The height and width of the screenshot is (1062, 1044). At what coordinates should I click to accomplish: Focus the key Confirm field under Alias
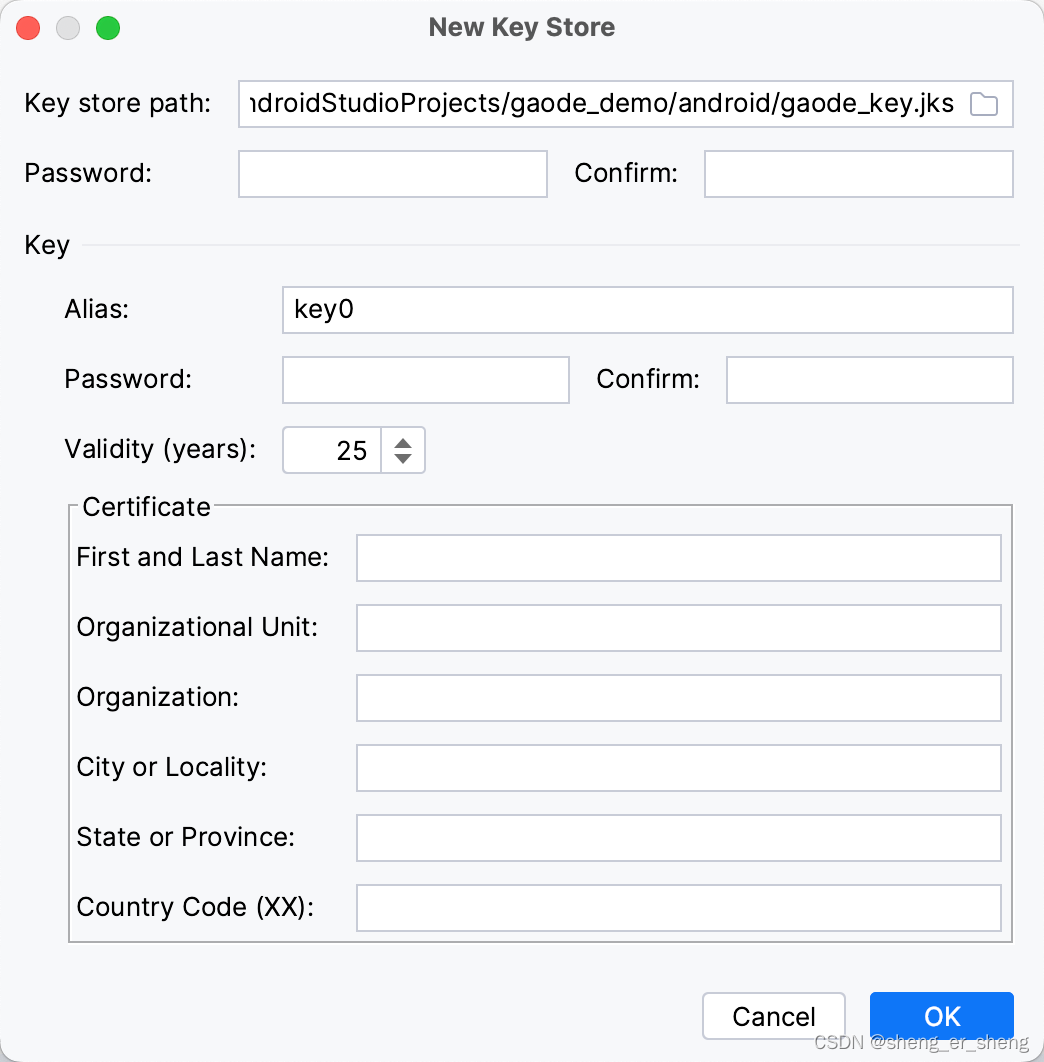click(x=870, y=380)
